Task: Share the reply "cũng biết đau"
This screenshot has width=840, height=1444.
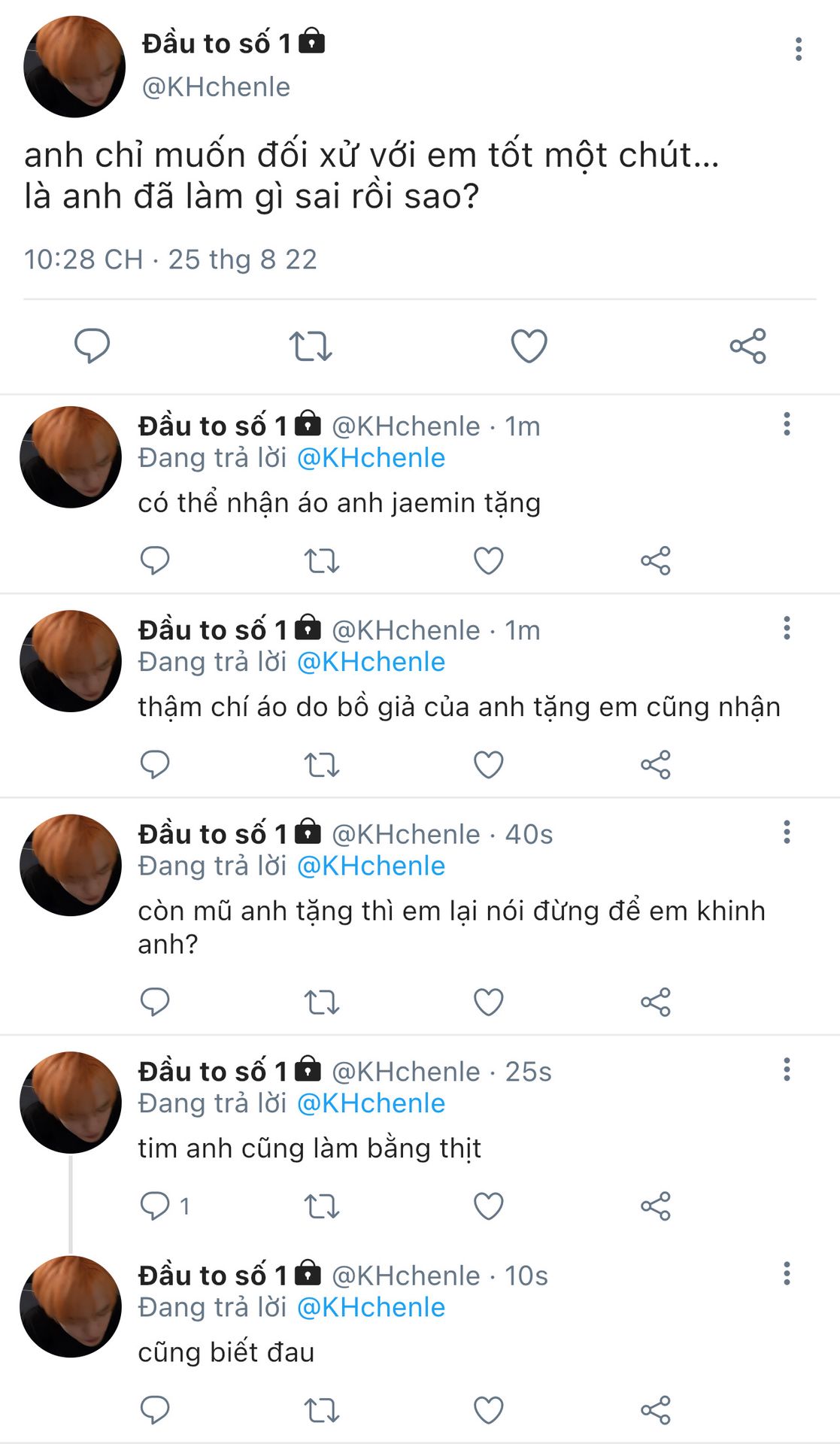Action: 656,1410
